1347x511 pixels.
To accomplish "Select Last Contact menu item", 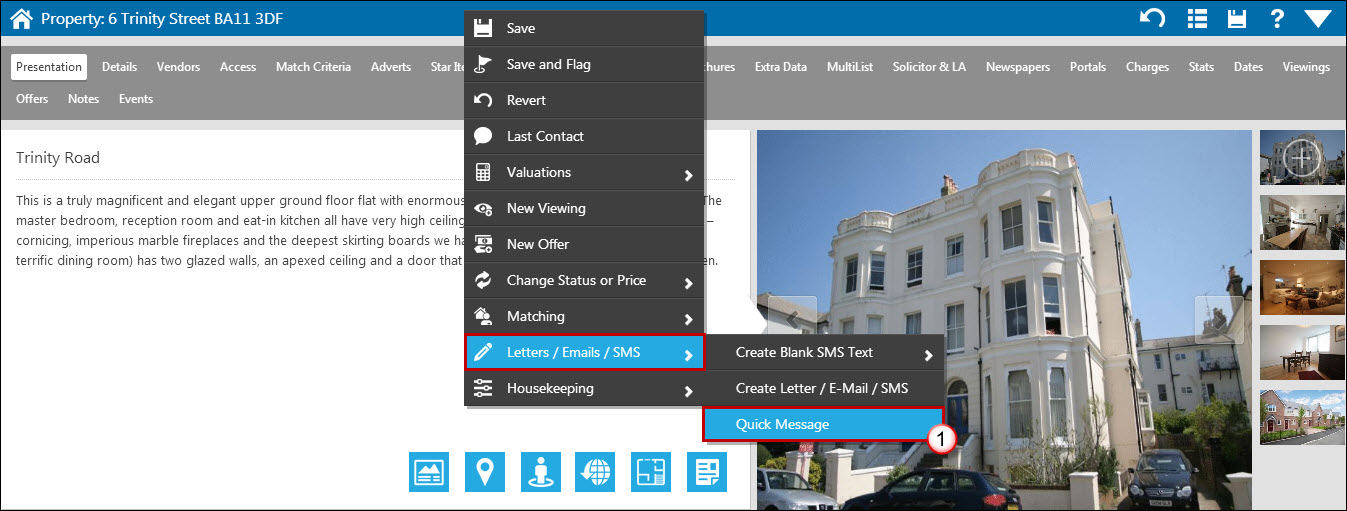I will pyautogui.click(x=584, y=136).
